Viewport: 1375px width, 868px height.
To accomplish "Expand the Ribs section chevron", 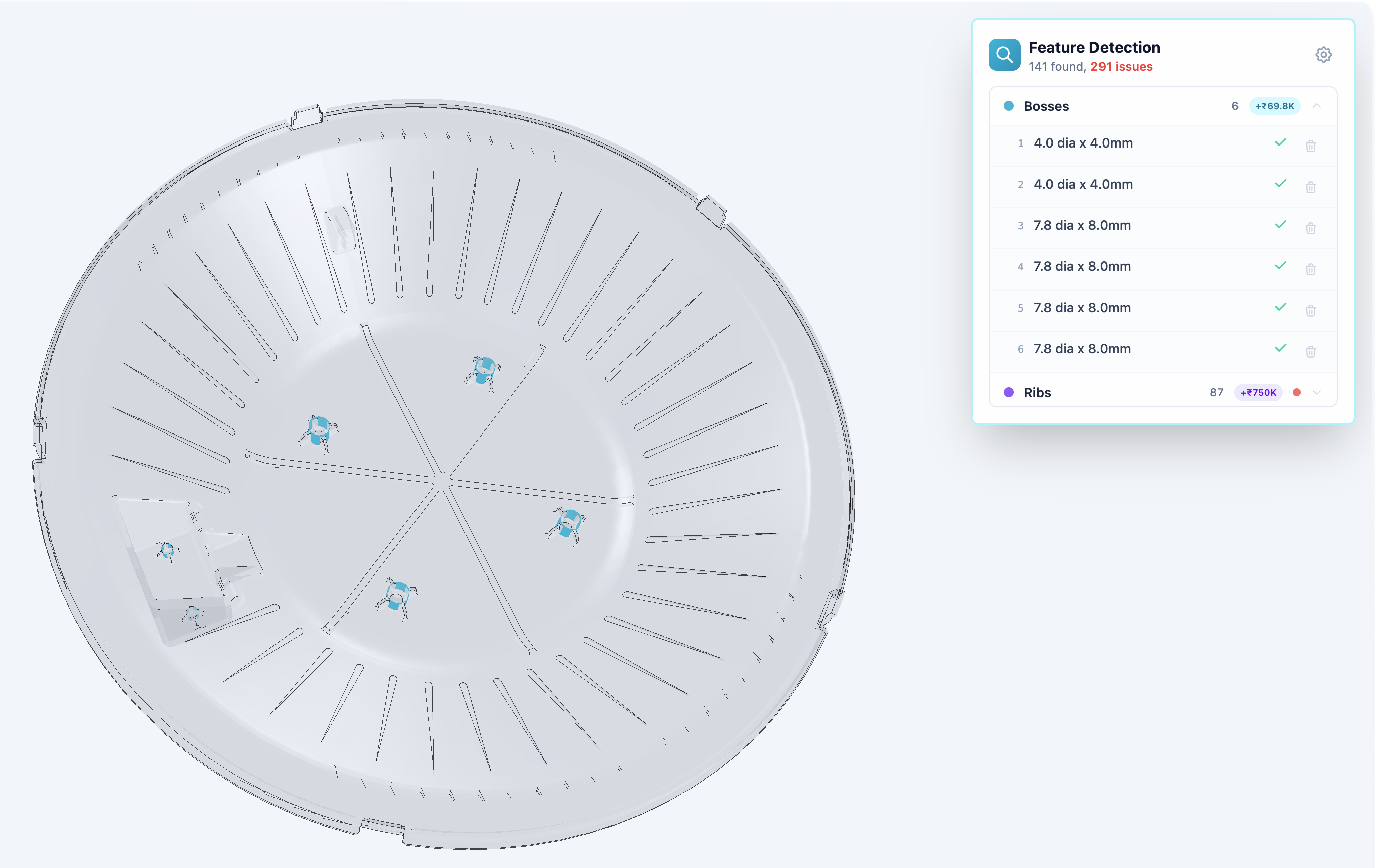I will 1317,392.
